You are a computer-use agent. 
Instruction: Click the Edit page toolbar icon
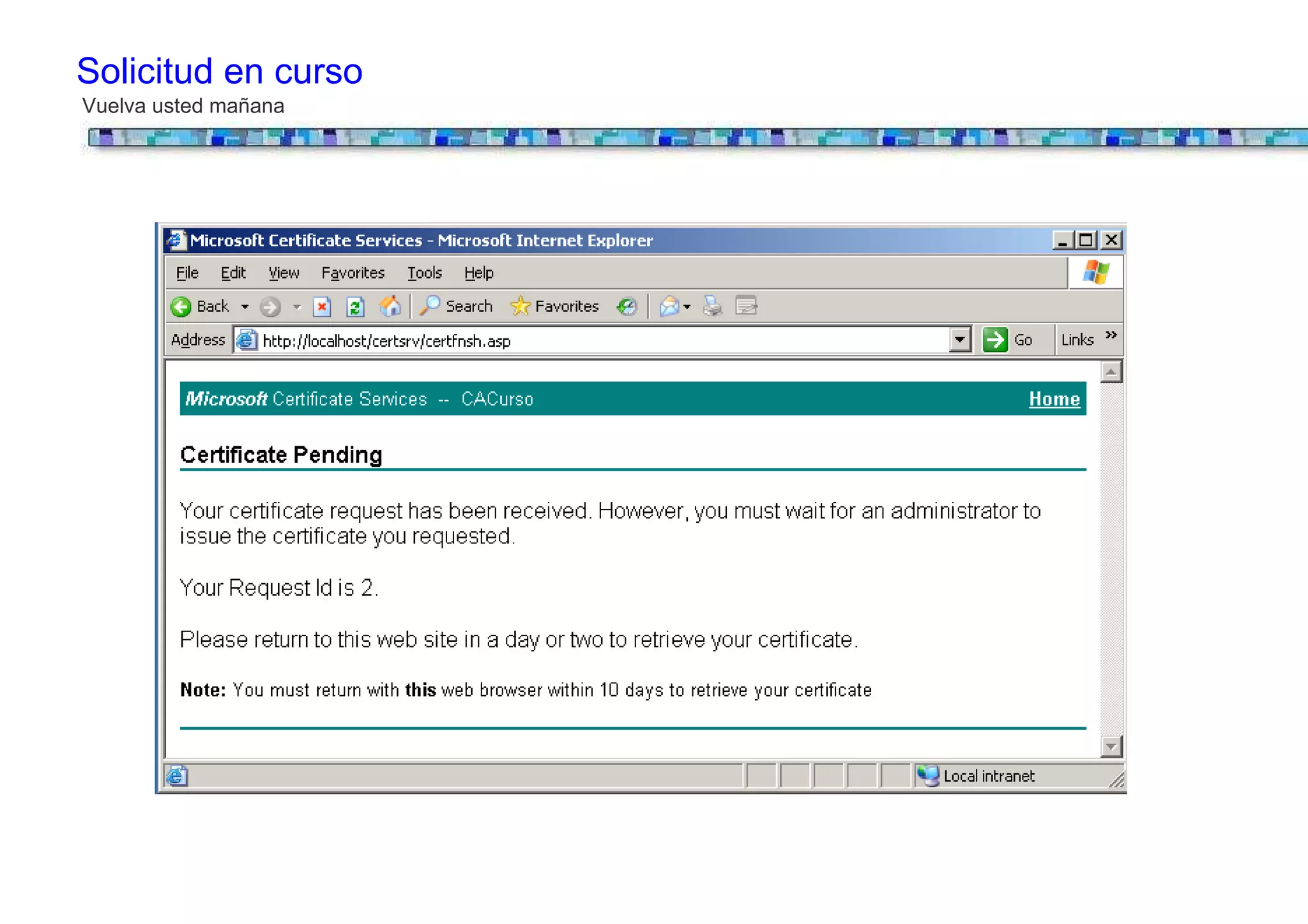pyautogui.click(x=746, y=307)
